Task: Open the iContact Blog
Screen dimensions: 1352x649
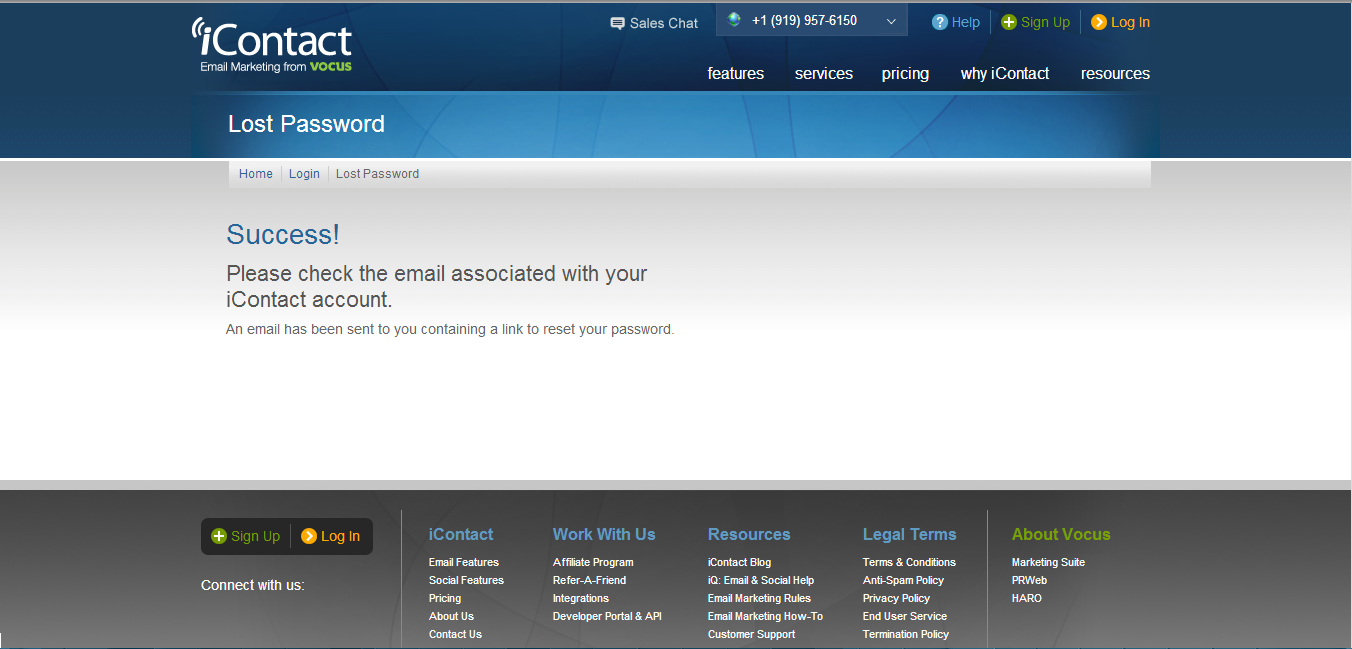Action: tap(739, 562)
